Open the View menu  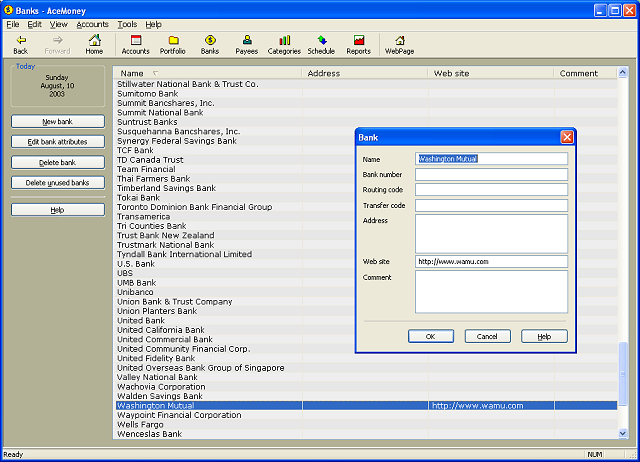click(x=58, y=24)
